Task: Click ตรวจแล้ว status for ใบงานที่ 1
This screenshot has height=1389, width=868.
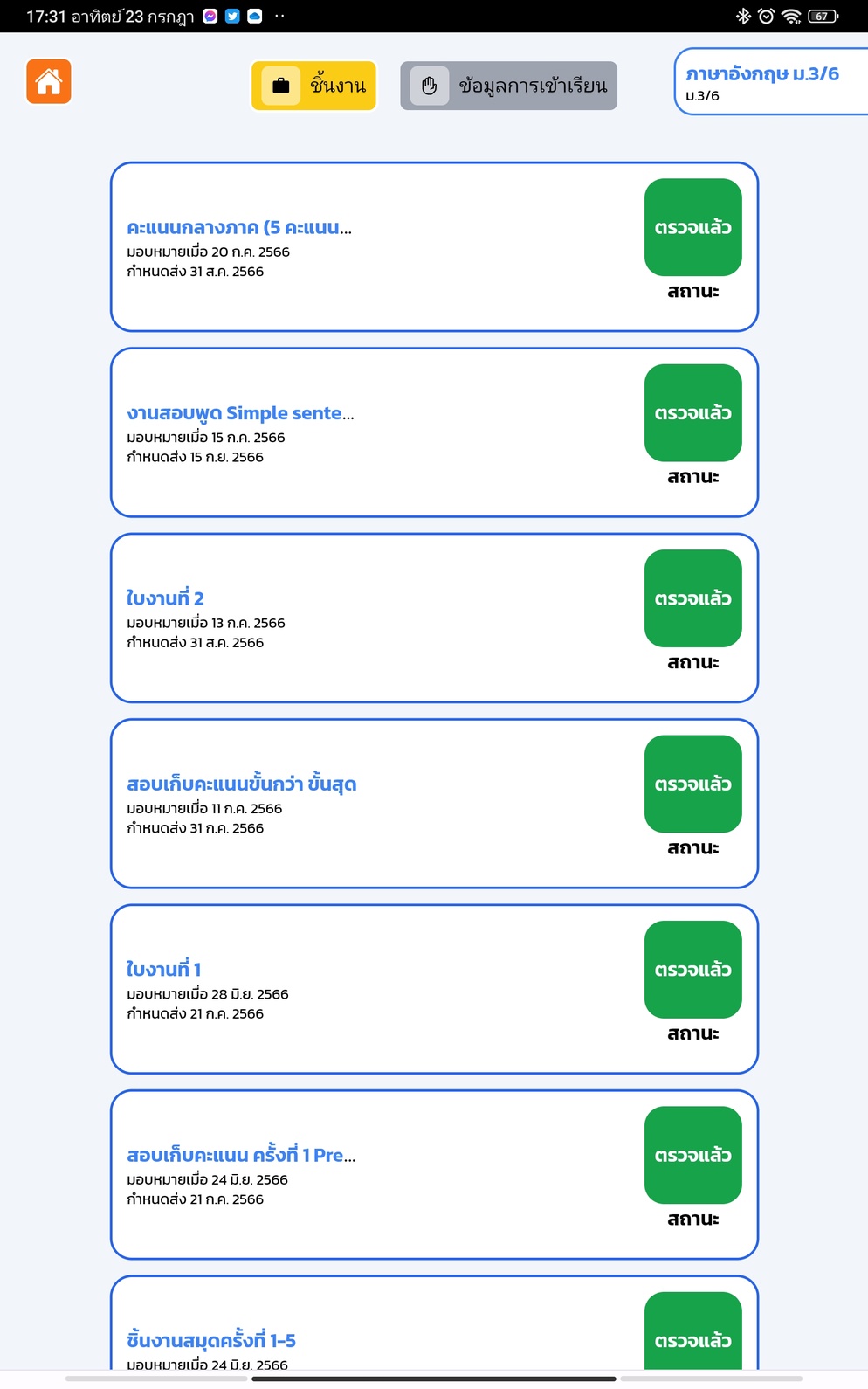Action: click(x=693, y=970)
